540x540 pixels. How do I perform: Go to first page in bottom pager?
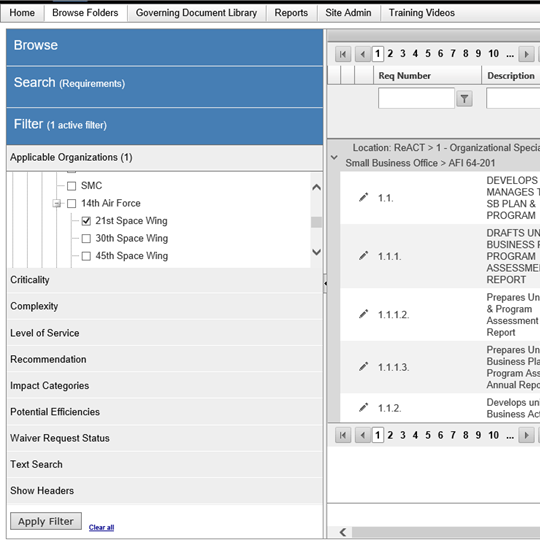click(343, 435)
